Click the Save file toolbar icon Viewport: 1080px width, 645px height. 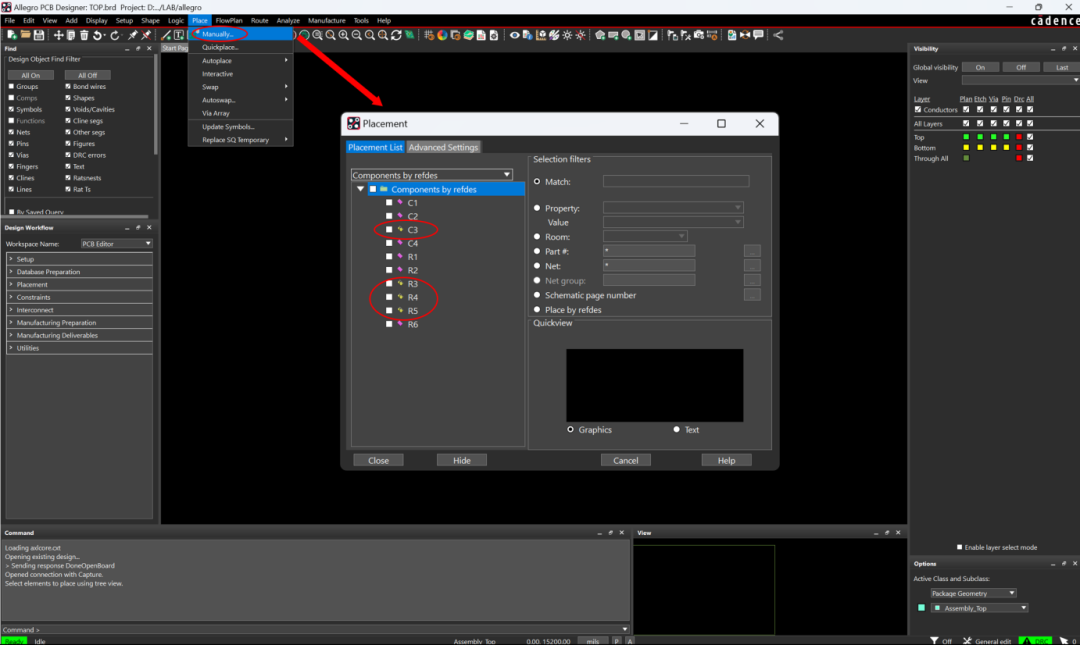[39, 34]
